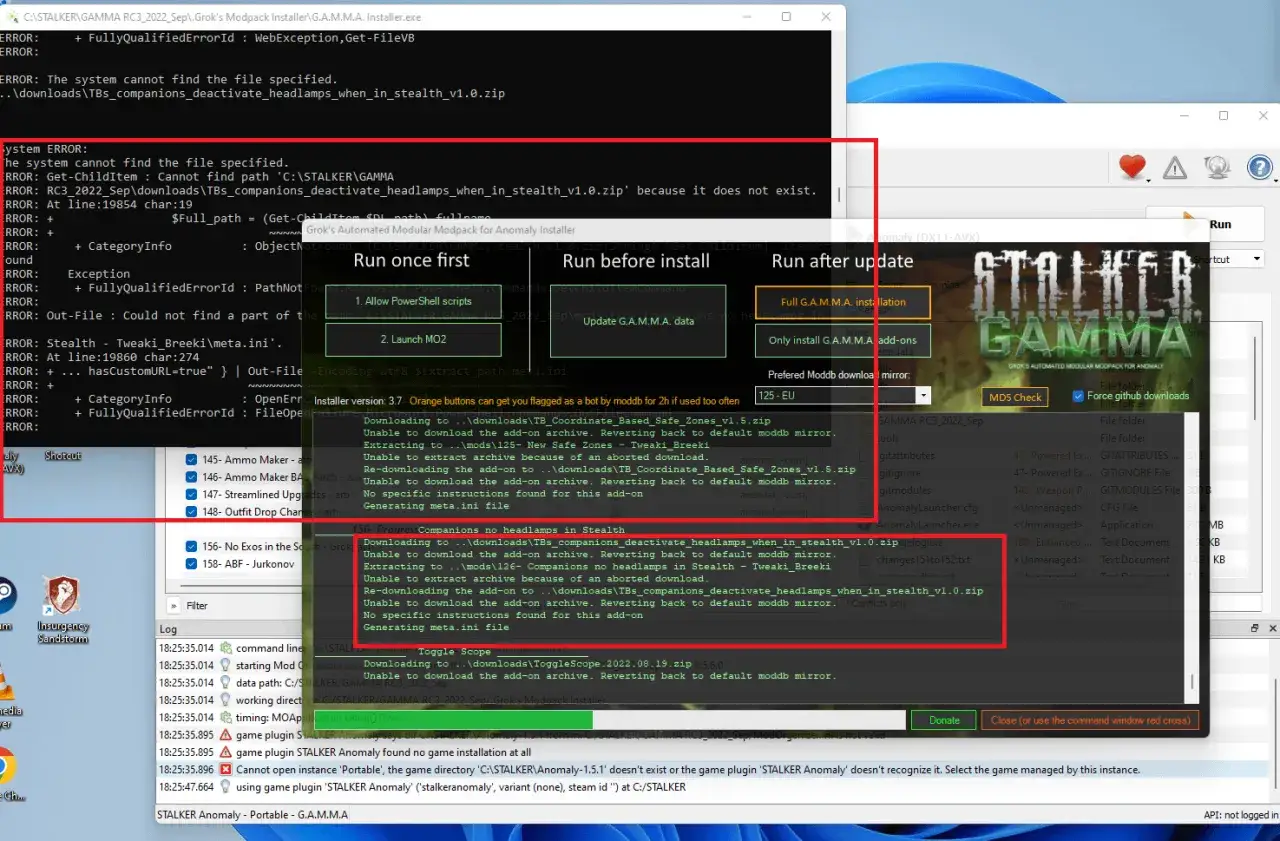Uncheck mod '148- Outfit Drop Chance'
Screen dimensions: 1280x841
coord(191,512)
